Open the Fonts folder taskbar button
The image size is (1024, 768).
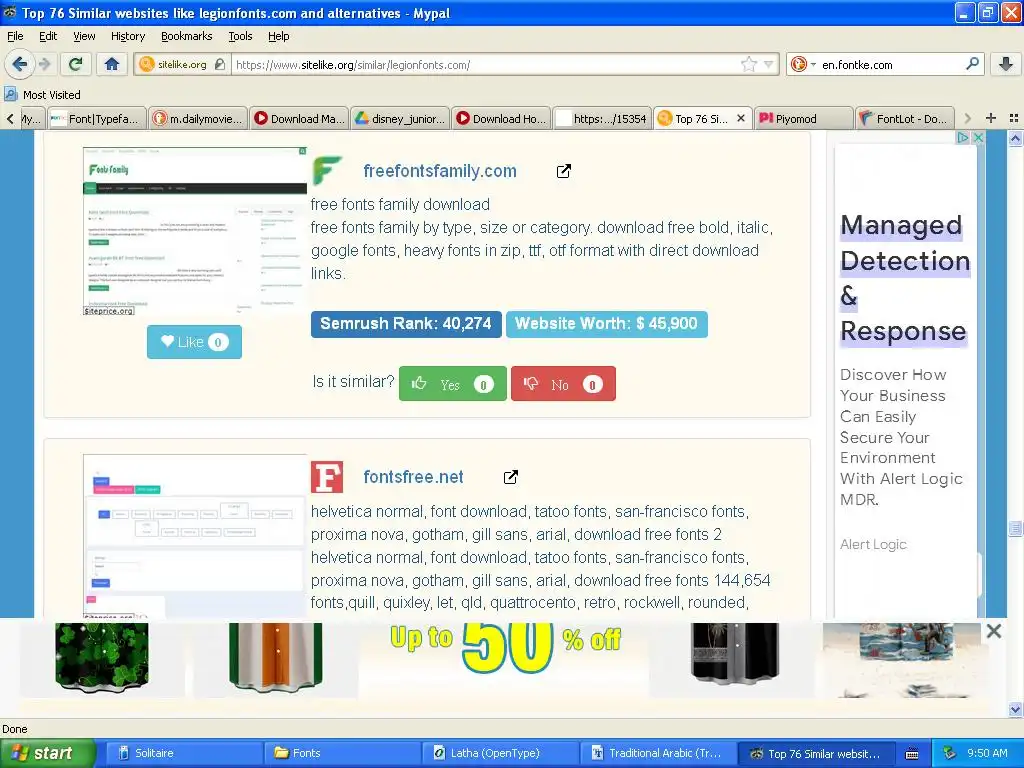pos(342,753)
